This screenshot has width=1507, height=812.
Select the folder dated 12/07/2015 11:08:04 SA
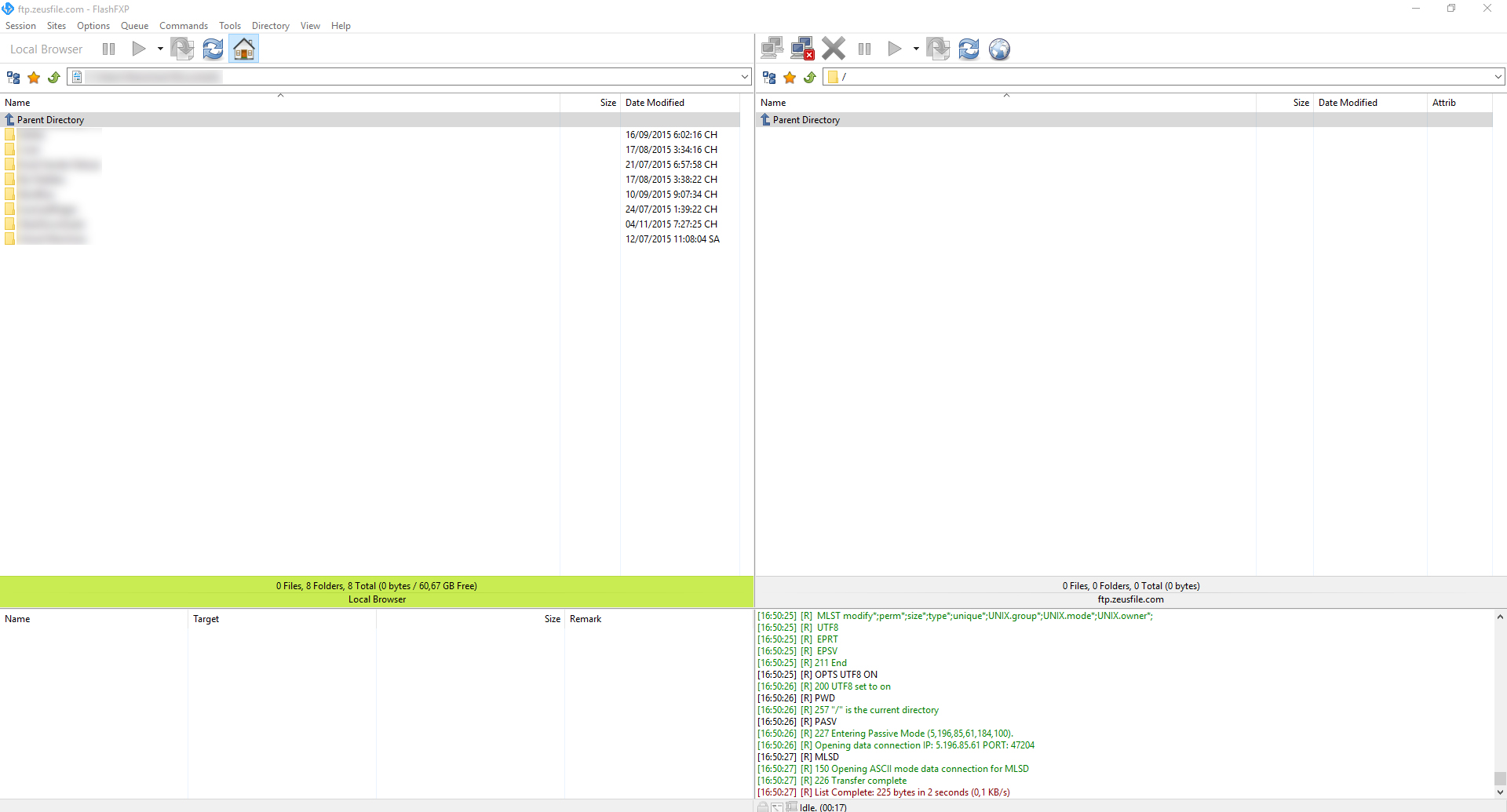[370, 239]
